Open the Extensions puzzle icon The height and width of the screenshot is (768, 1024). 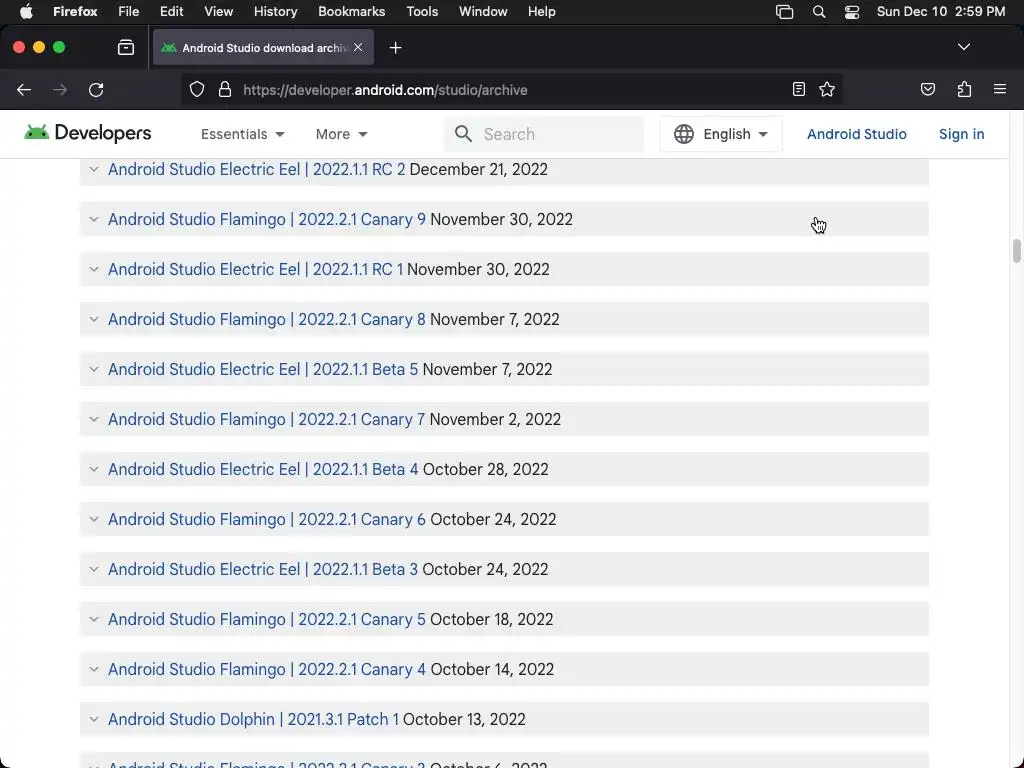point(965,89)
